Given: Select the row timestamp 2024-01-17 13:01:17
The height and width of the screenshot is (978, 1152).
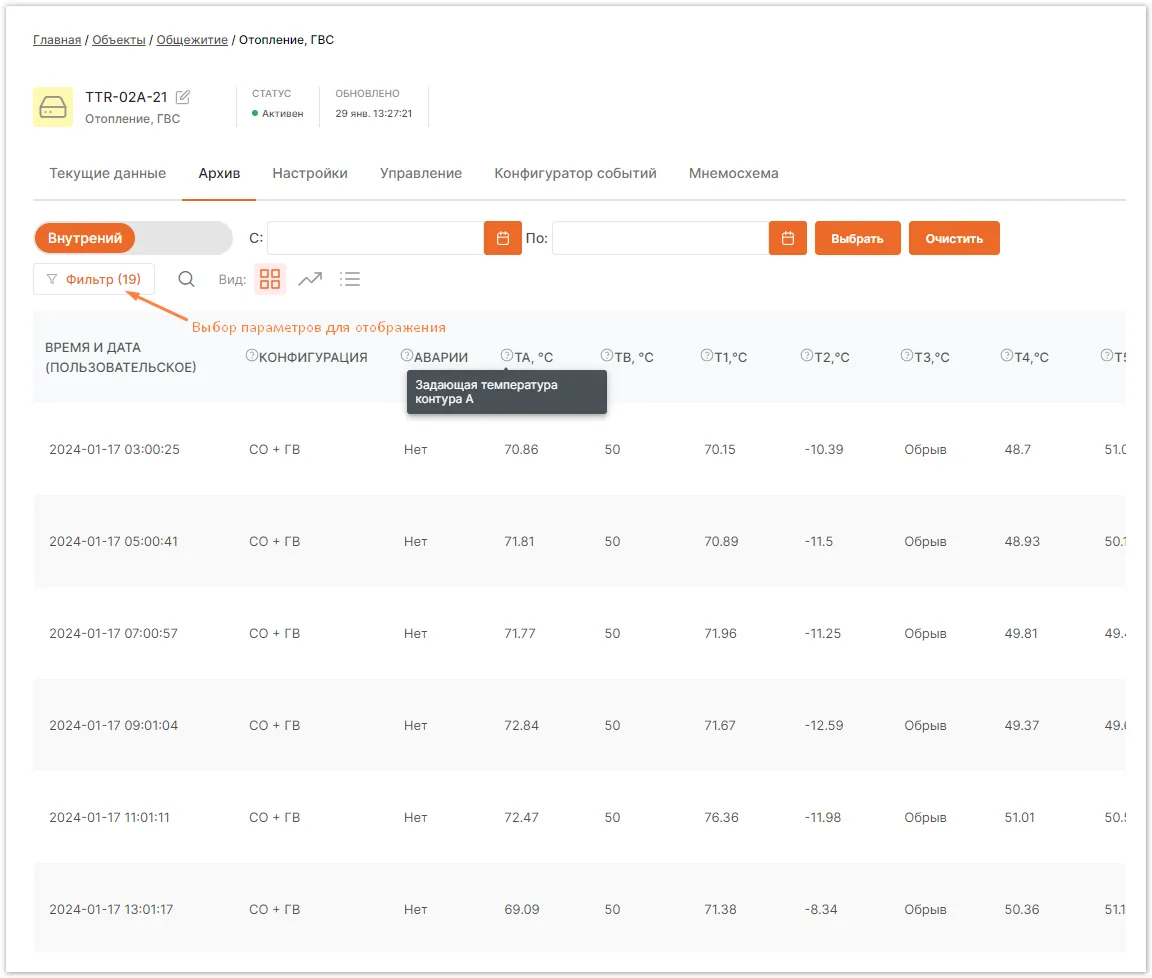Looking at the screenshot, I should tap(111, 909).
